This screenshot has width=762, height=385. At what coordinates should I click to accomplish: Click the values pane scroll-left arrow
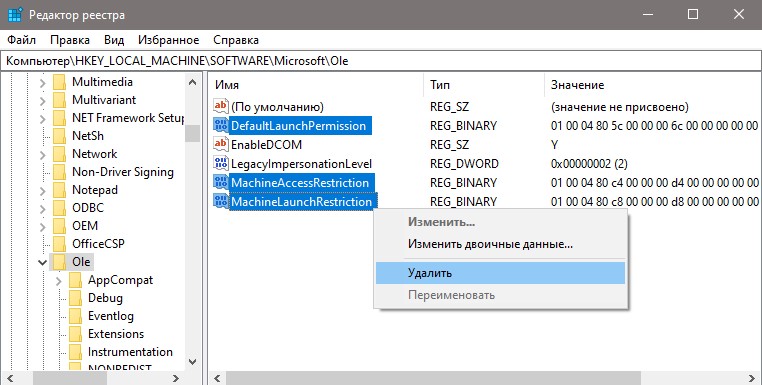217,378
